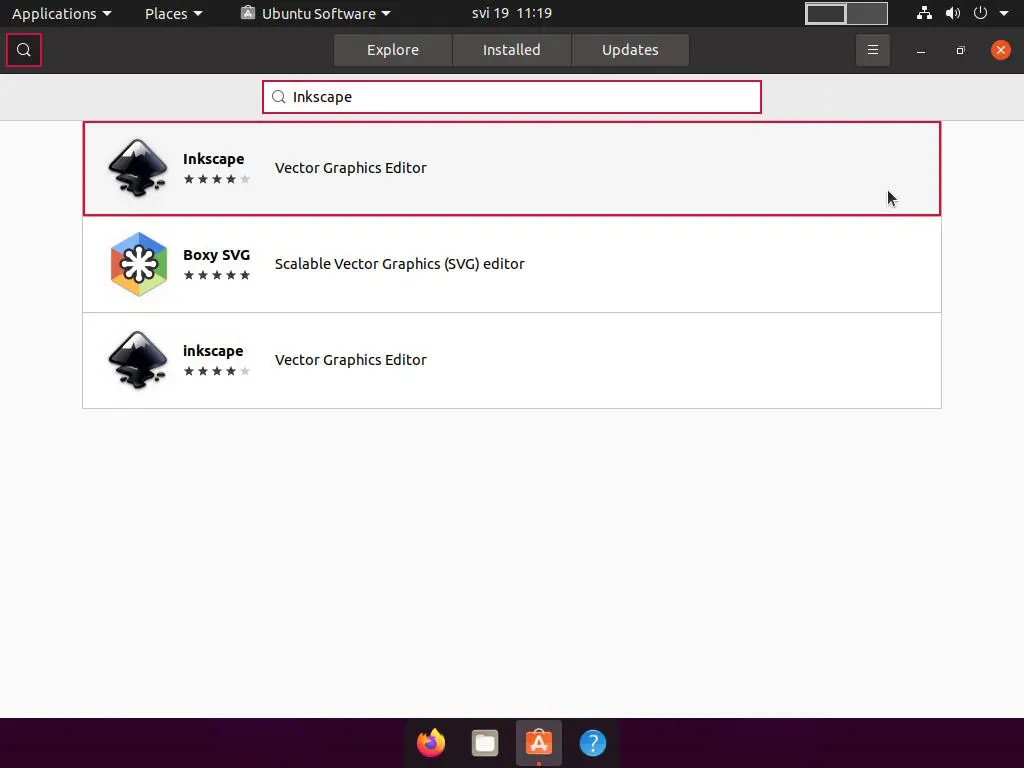This screenshot has width=1024, height=768.
Task: Expand the system menu arrow
Action: [1004, 13]
